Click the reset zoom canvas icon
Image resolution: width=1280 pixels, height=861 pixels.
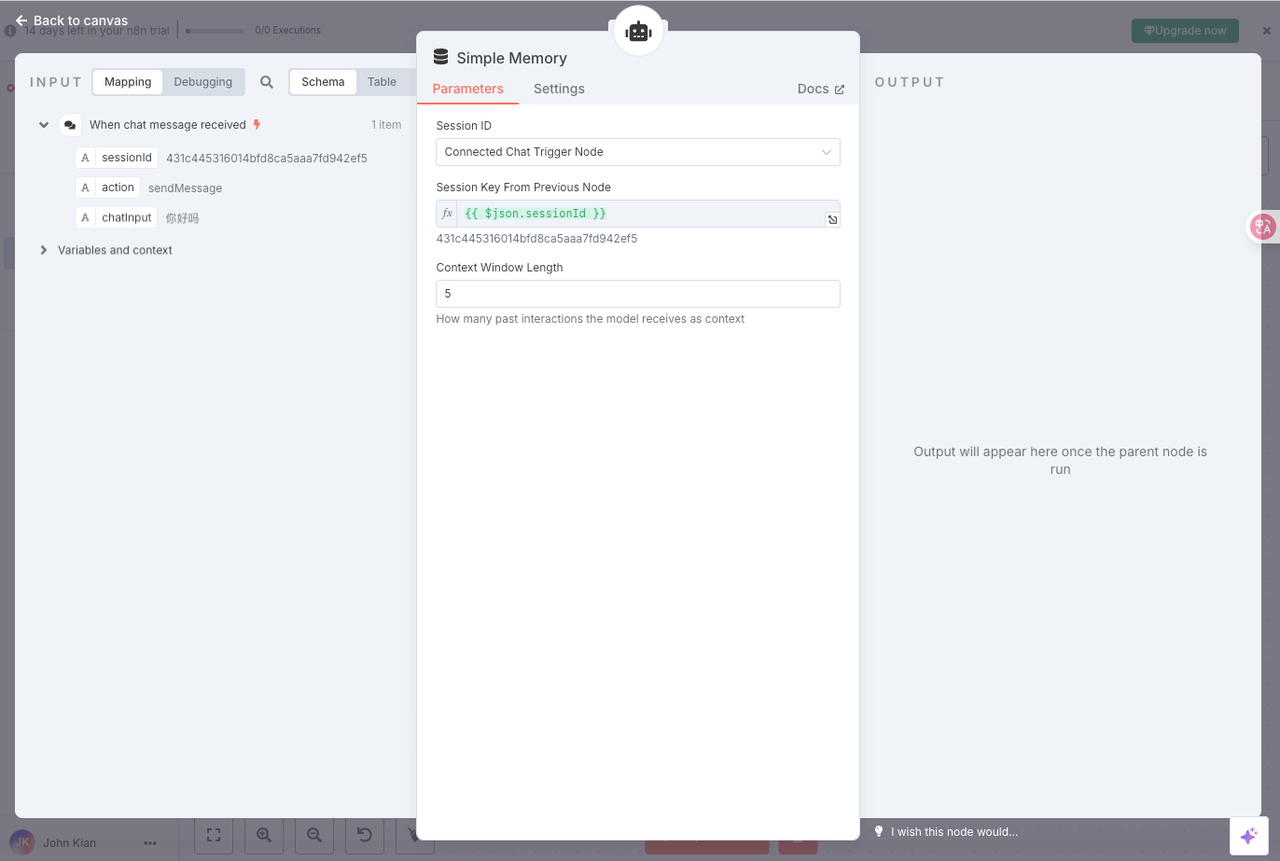point(364,835)
